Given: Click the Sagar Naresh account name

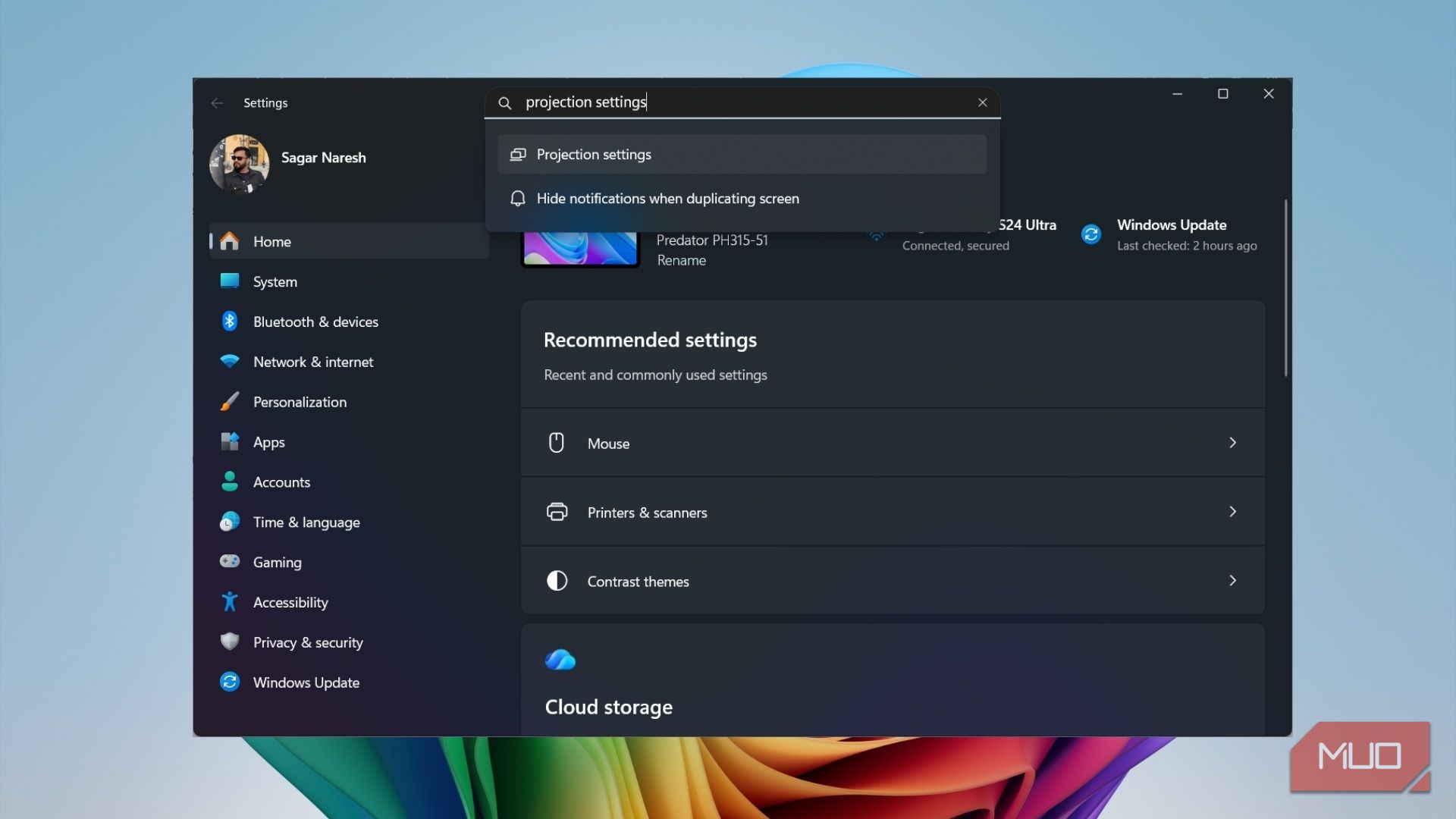Looking at the screenshot, I should (x=324, y=158).
